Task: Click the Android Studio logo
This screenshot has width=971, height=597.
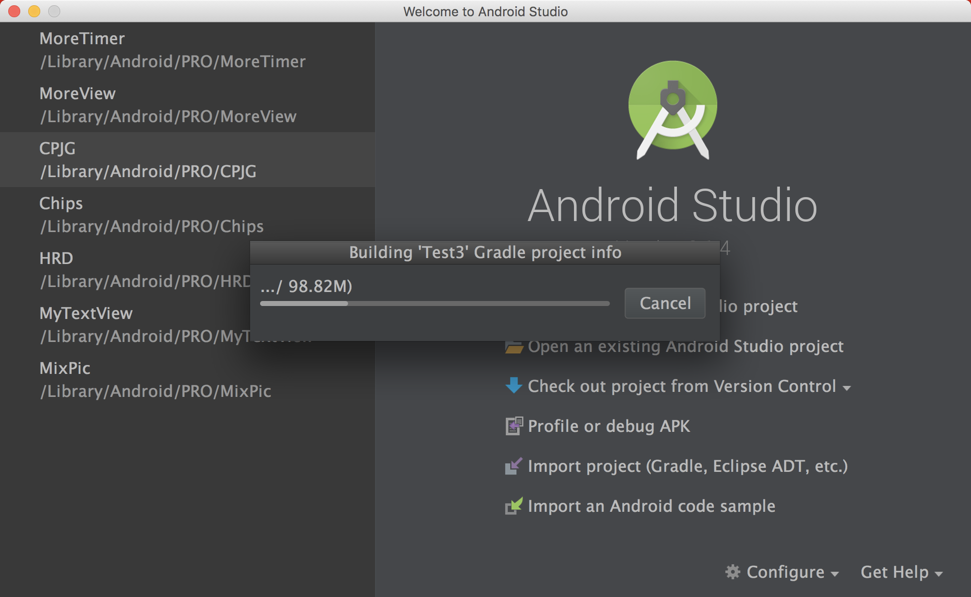Action: coord(673,110)
